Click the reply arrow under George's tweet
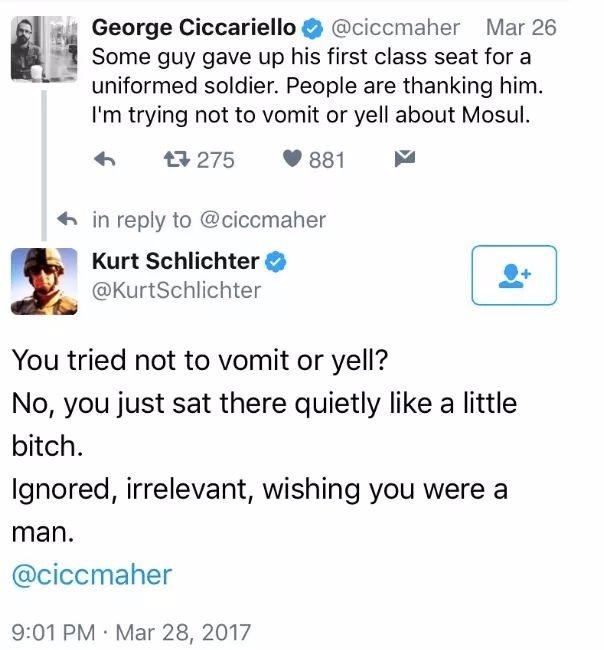Screen dimensions: 604x650 (104, 159)
